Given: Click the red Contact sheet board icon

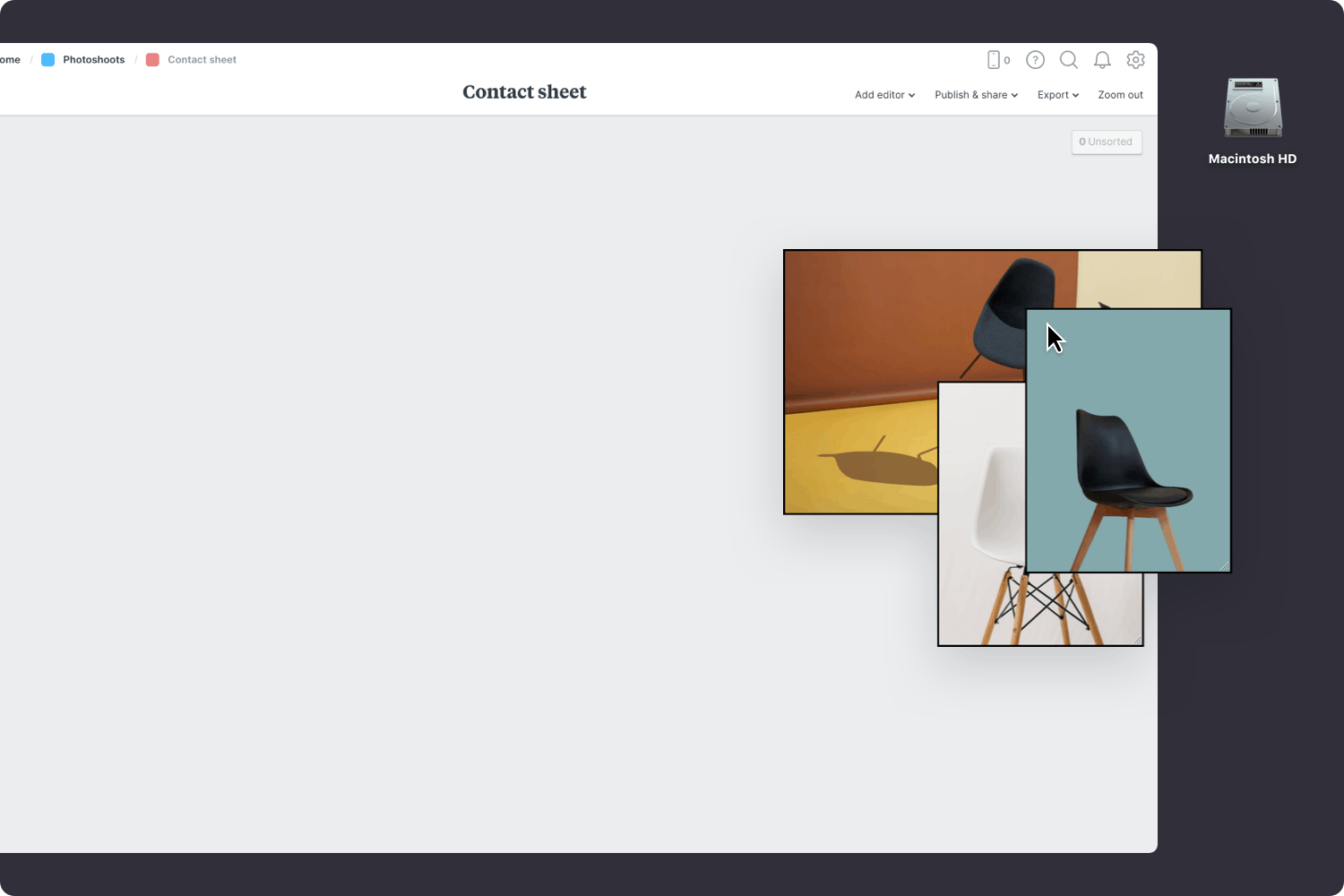Looking at the screenshot, I should coord(152,60).
